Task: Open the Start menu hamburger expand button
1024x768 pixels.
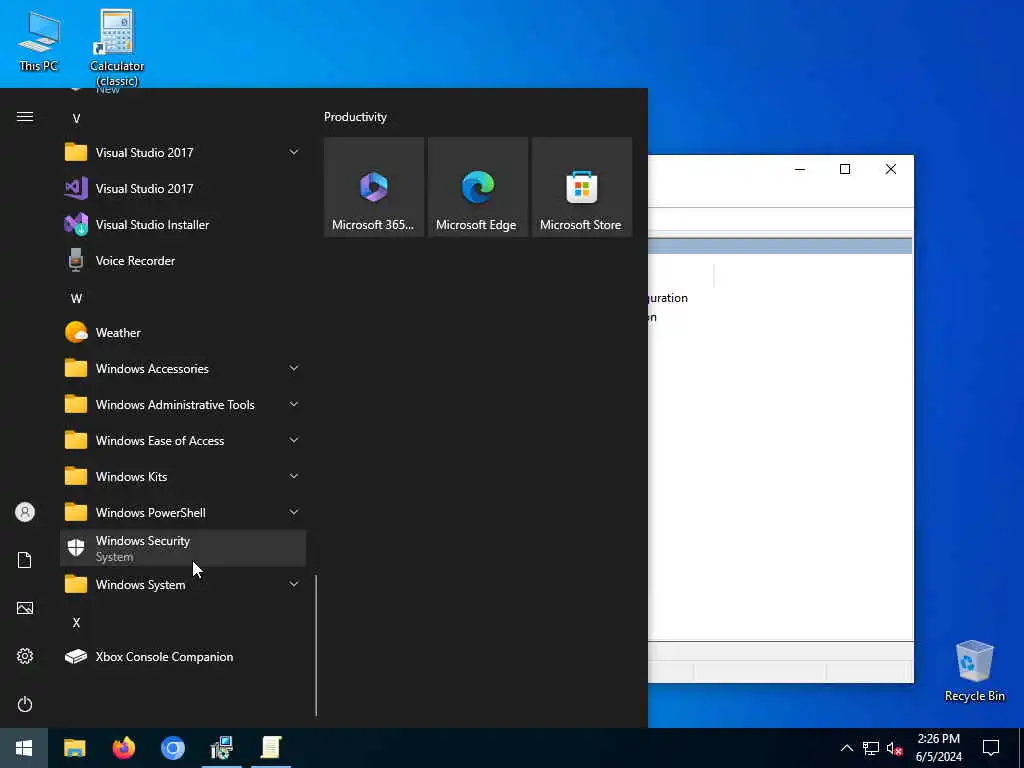Action: (25, 117)
